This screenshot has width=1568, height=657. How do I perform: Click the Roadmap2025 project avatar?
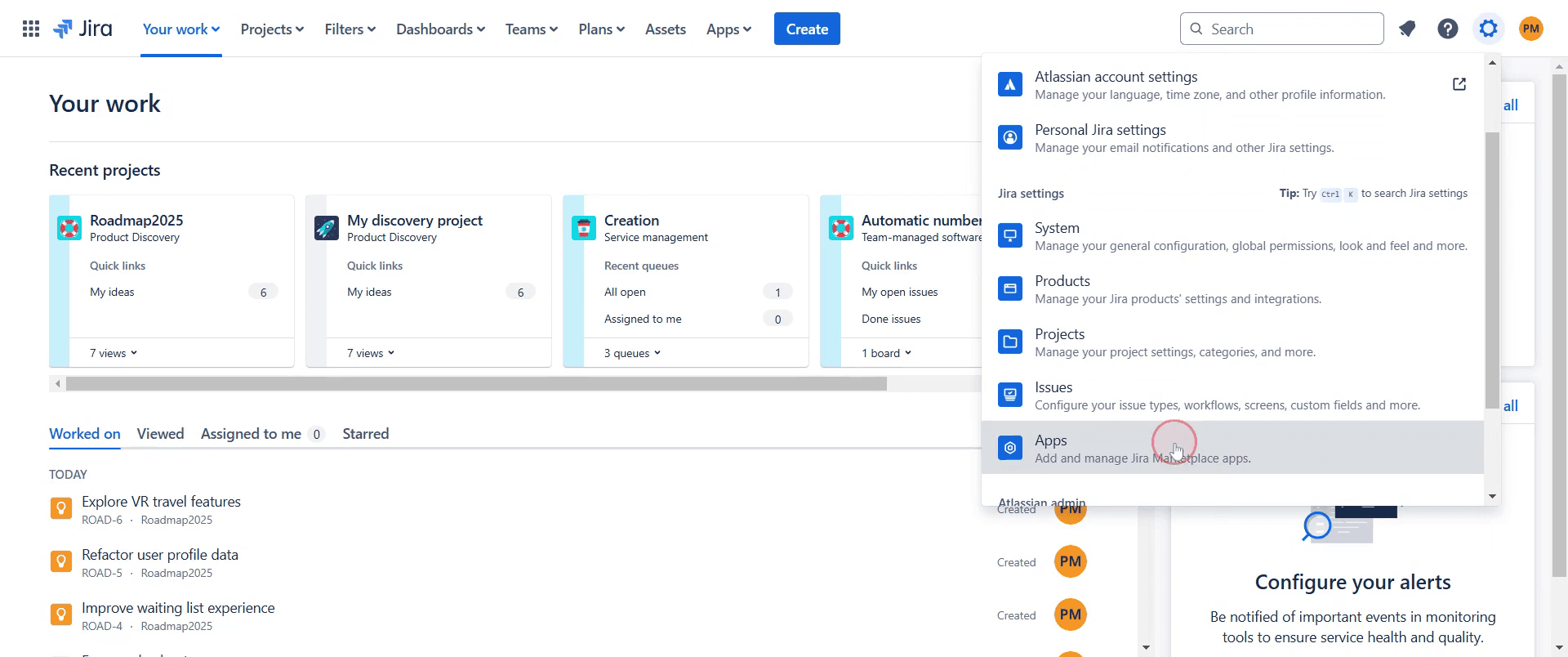click(x=69, y=228)
